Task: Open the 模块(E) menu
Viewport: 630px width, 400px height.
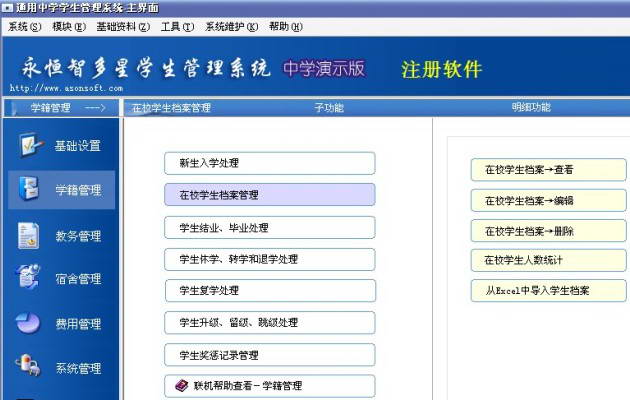Action: (69, 27)
